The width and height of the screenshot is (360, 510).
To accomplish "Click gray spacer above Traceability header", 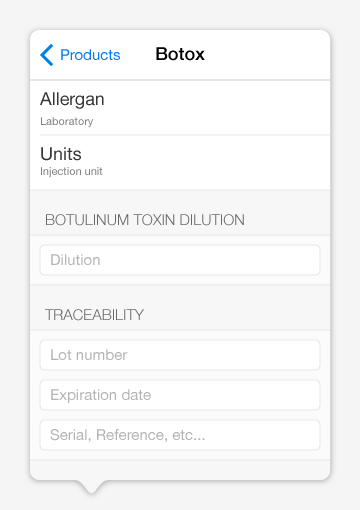I will click(x=180, y=294).
